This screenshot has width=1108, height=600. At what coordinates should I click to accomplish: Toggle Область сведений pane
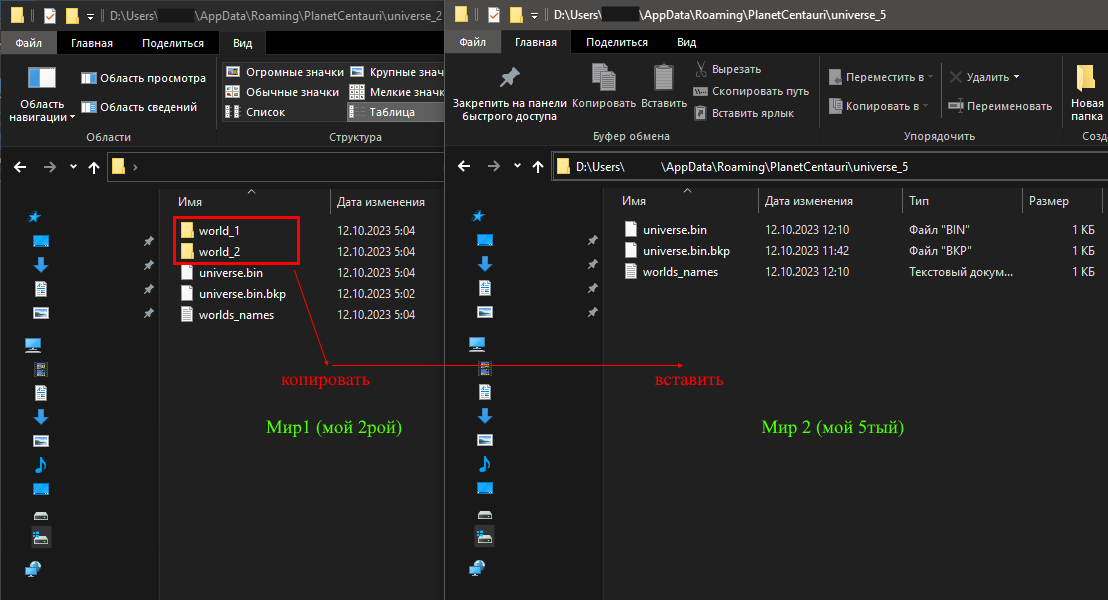pos(139,107)
